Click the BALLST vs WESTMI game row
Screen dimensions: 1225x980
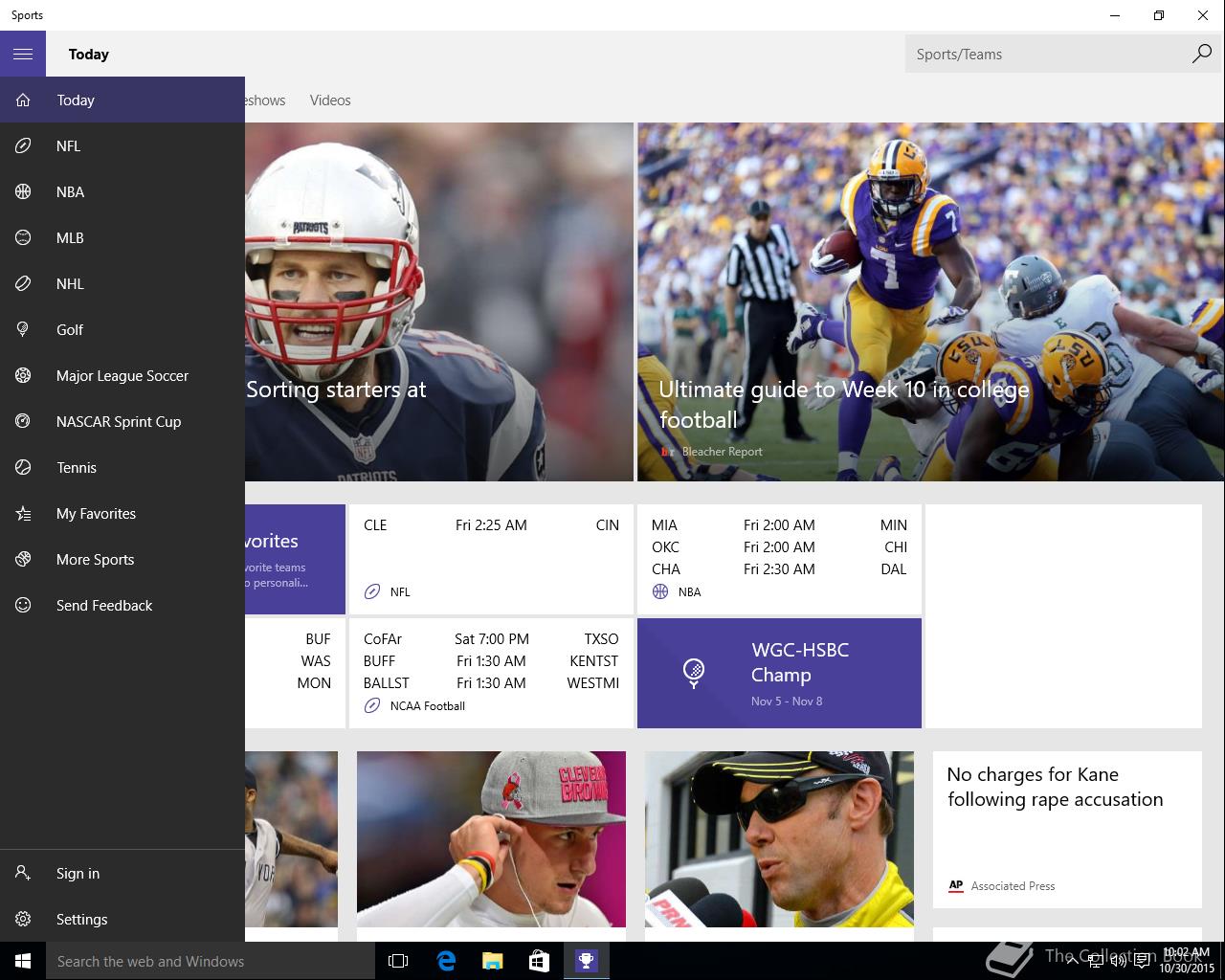point(491,683)
